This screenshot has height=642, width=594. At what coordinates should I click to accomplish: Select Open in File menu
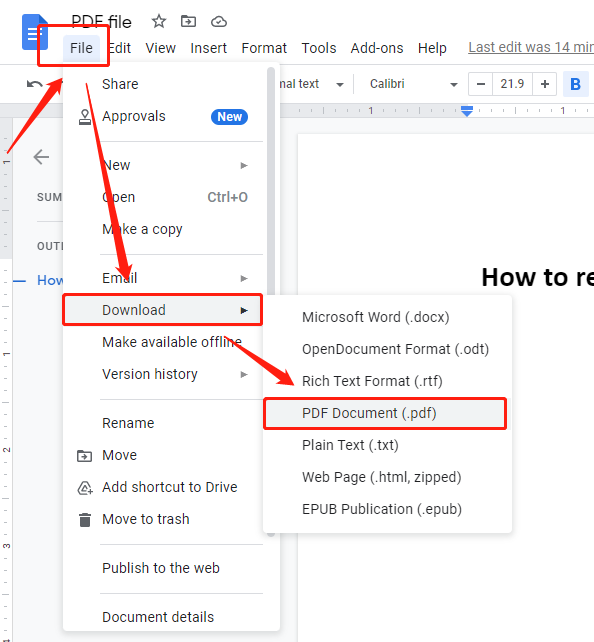(x=163, y=197)
